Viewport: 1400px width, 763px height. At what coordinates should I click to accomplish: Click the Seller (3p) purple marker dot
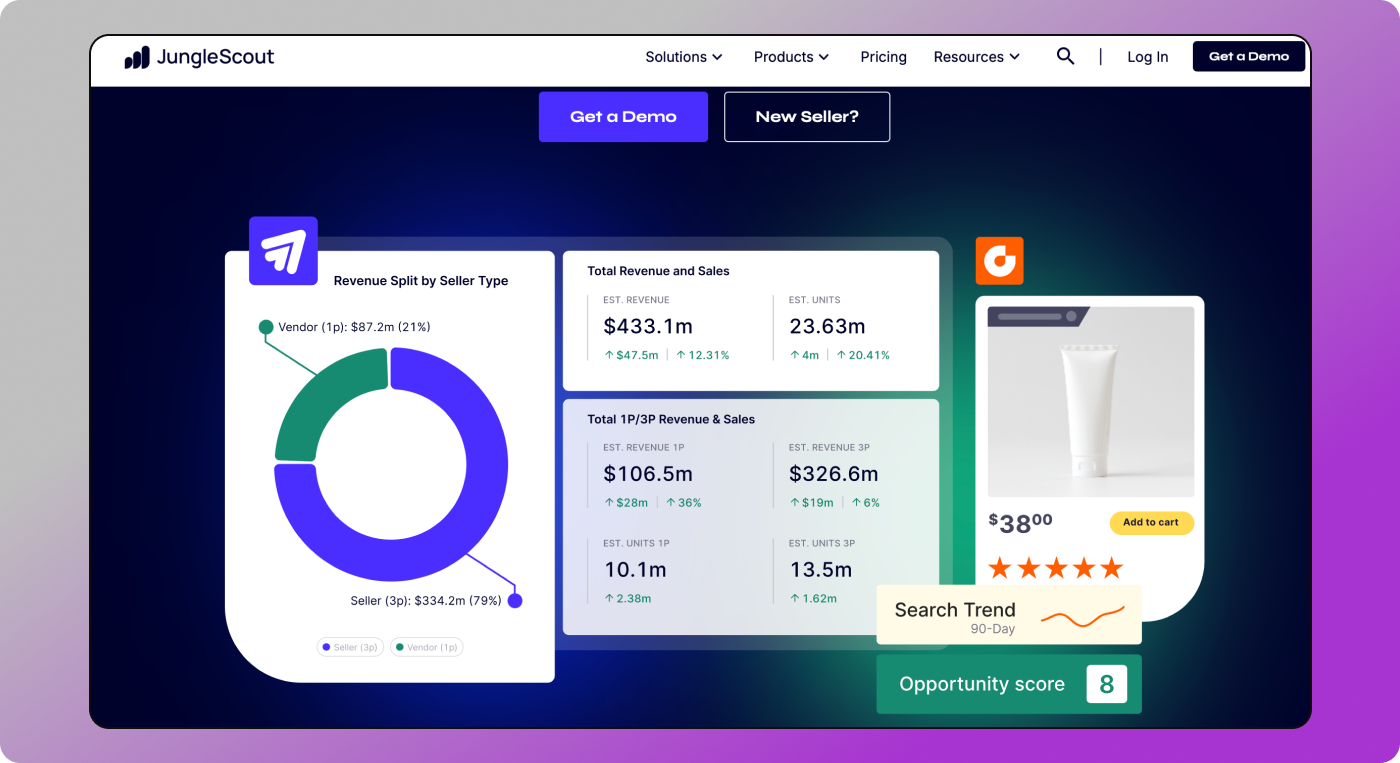(x=515, y=601)
